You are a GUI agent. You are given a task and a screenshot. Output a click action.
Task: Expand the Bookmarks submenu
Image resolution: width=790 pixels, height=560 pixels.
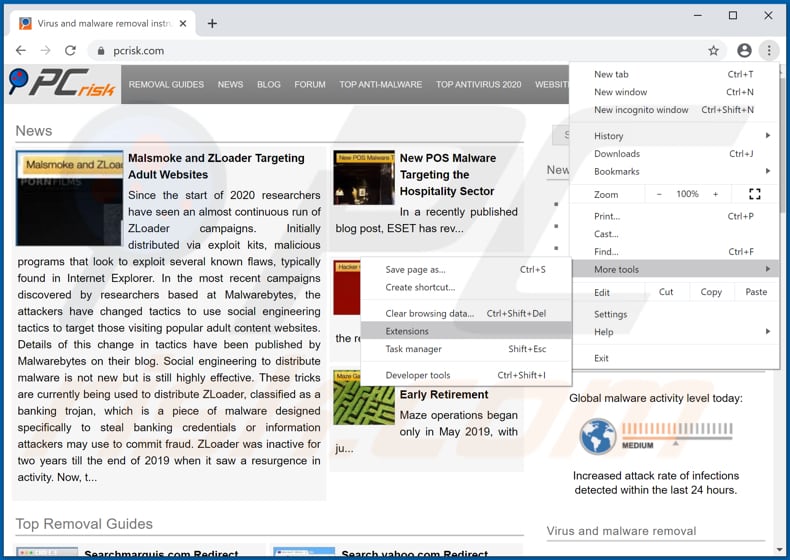[680, 172]
